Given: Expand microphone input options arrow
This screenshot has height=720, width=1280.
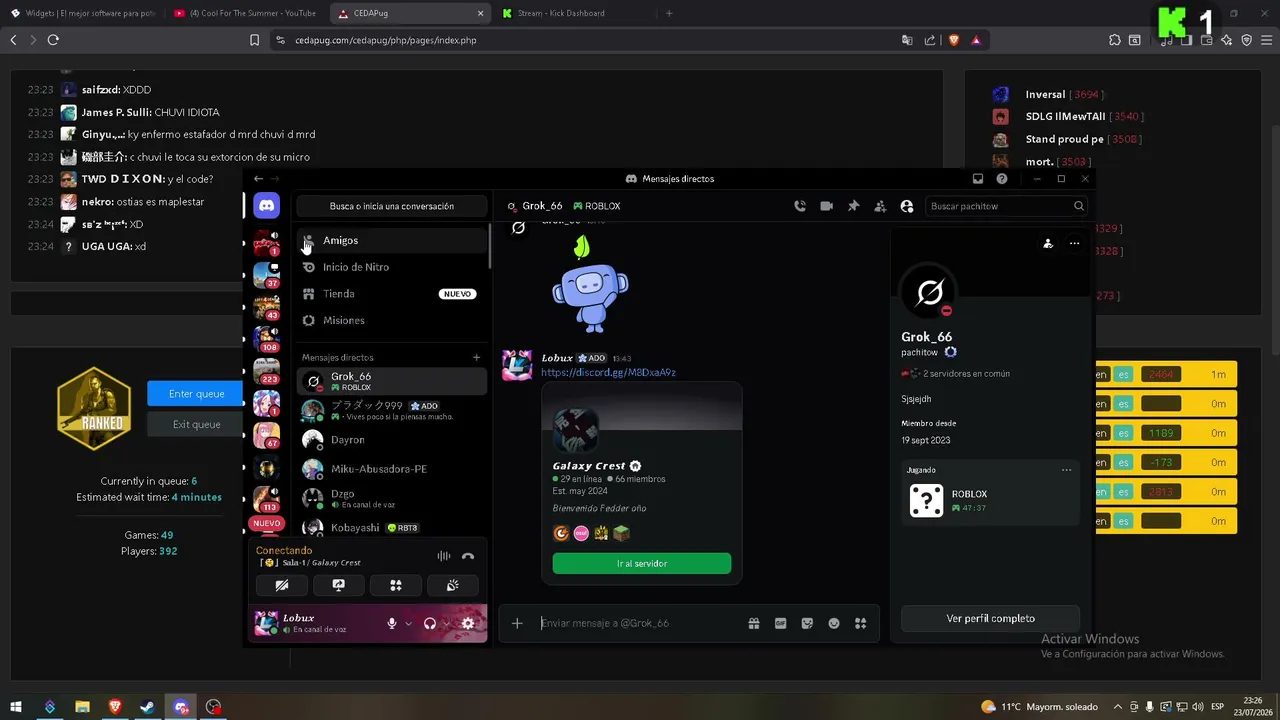Looking at the screenshot, I should pyautogui.click(x=408, y=623).
